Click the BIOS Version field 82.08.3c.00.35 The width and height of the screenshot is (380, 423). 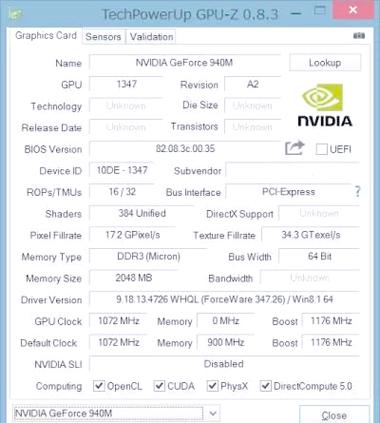coord(185,148)
